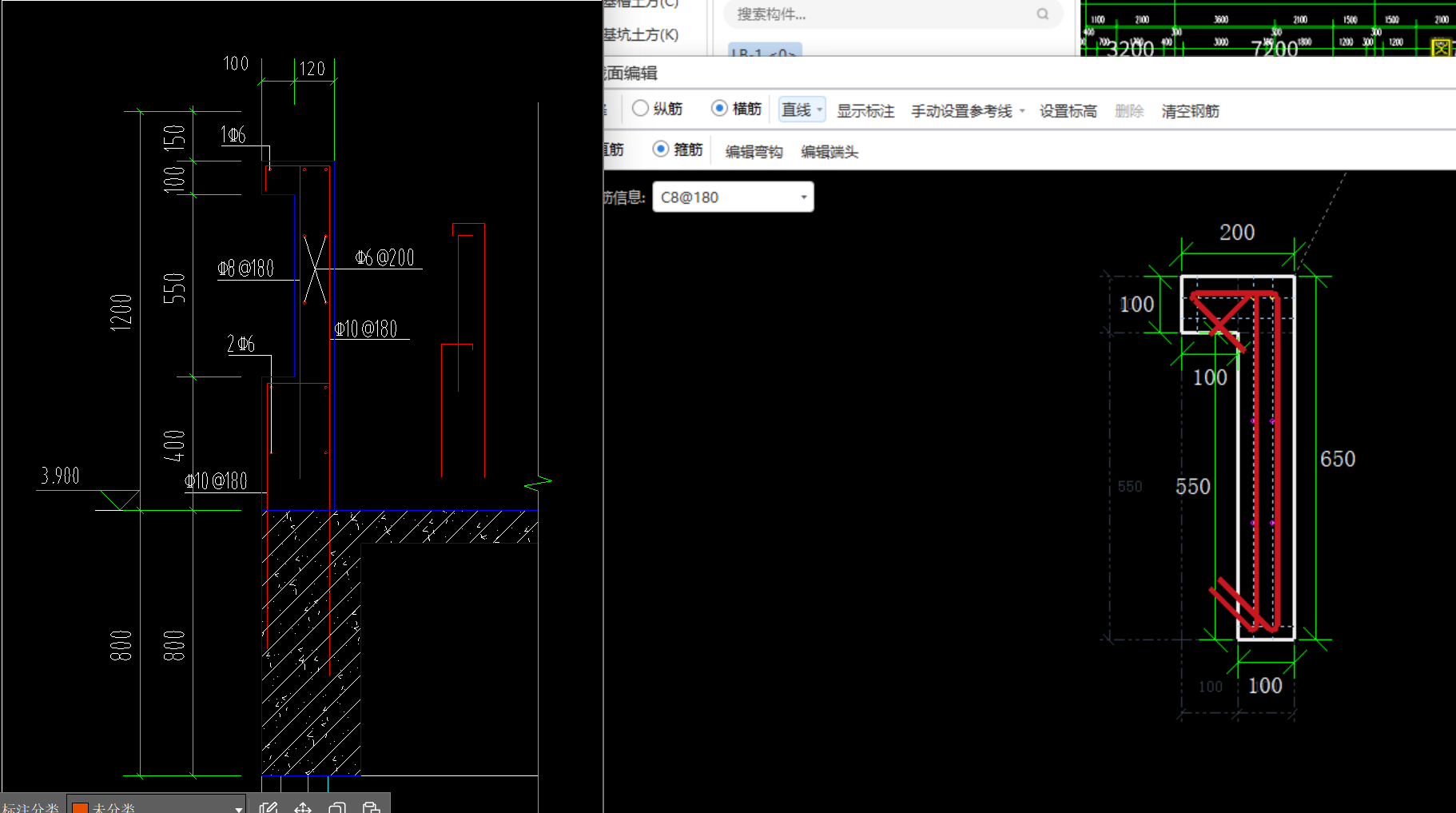This screenshot has height=813, width=1456.
Task: Expand the 未分类 annotation category dropdown
Action: [238, 808]
